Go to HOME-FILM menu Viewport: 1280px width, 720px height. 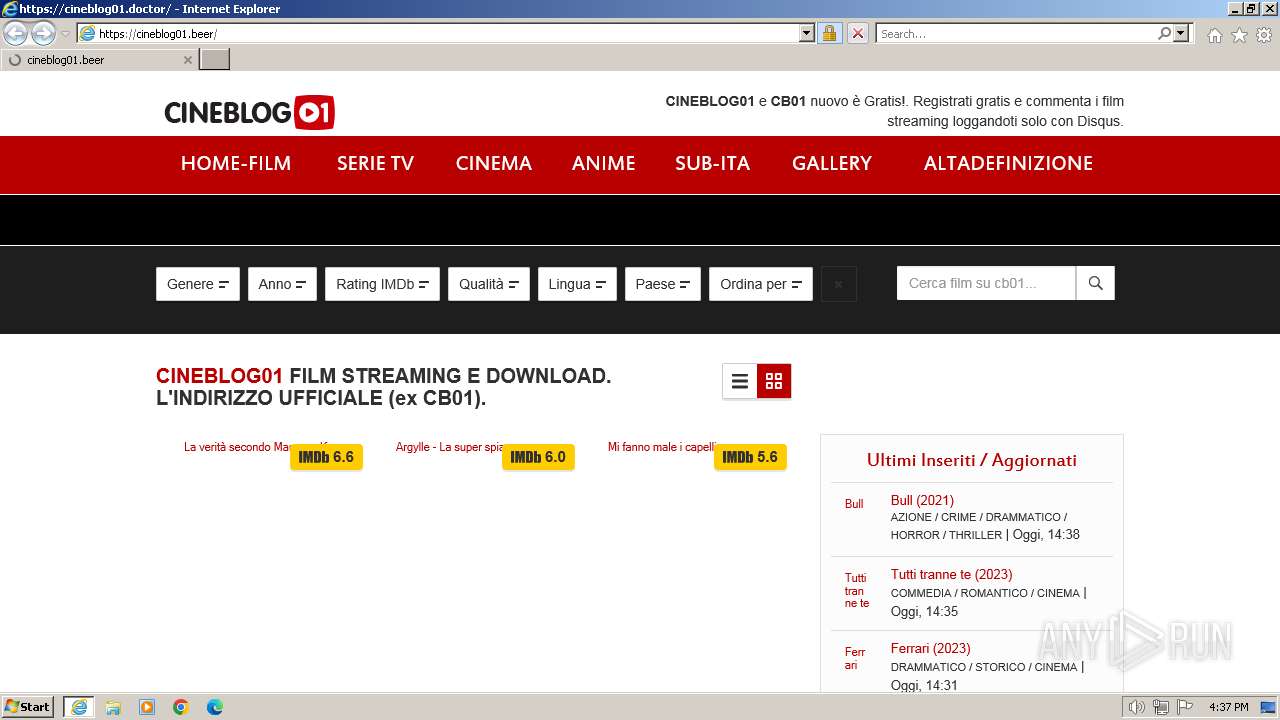[236, 163]
